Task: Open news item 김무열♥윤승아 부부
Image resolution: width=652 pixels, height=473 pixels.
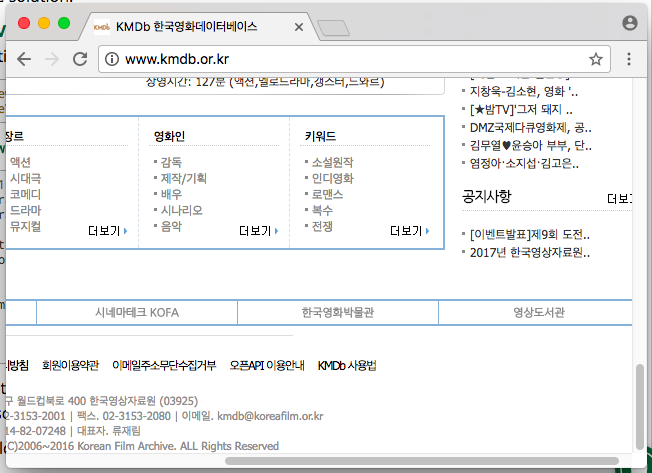Action: 531,145
